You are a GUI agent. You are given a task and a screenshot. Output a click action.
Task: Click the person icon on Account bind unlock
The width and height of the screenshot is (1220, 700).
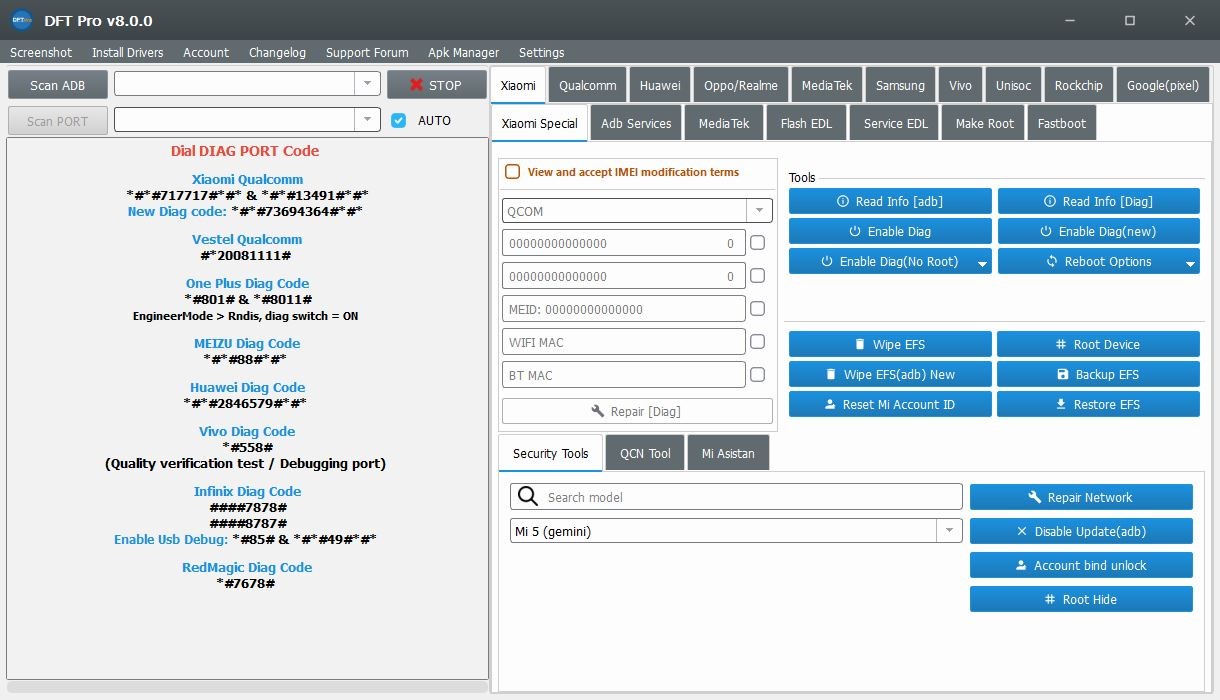1021,565
